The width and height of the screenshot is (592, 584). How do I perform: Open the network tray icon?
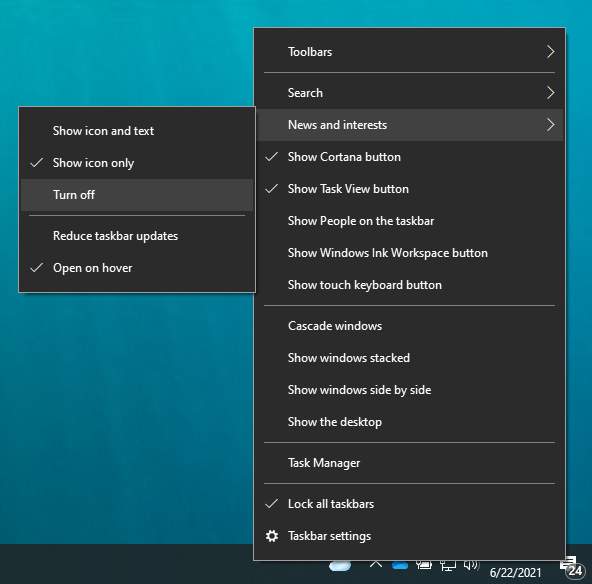448,566
